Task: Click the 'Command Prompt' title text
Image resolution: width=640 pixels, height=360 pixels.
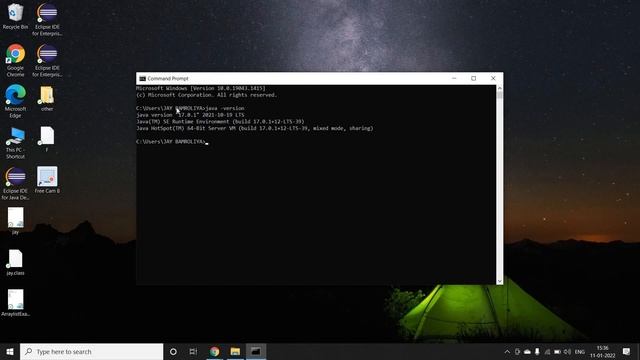Action: pos(168,78)
